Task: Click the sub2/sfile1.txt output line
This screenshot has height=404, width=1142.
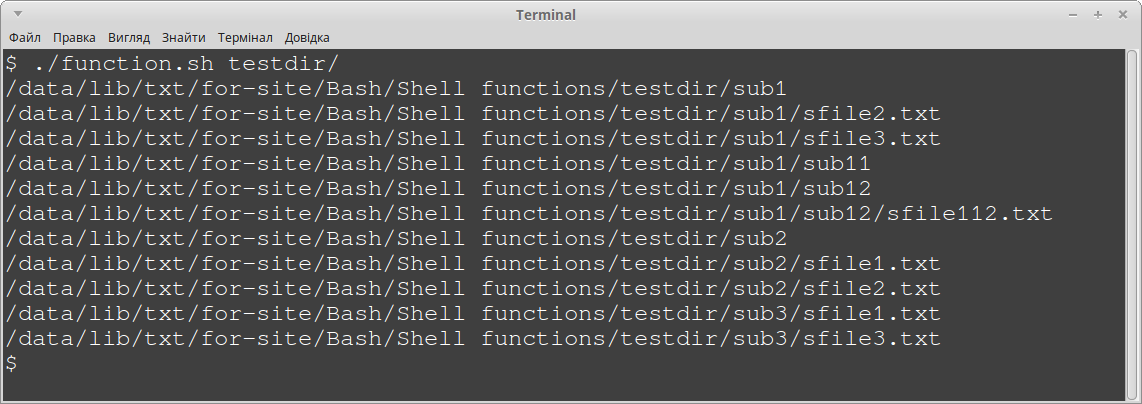Action: point(473,264)
